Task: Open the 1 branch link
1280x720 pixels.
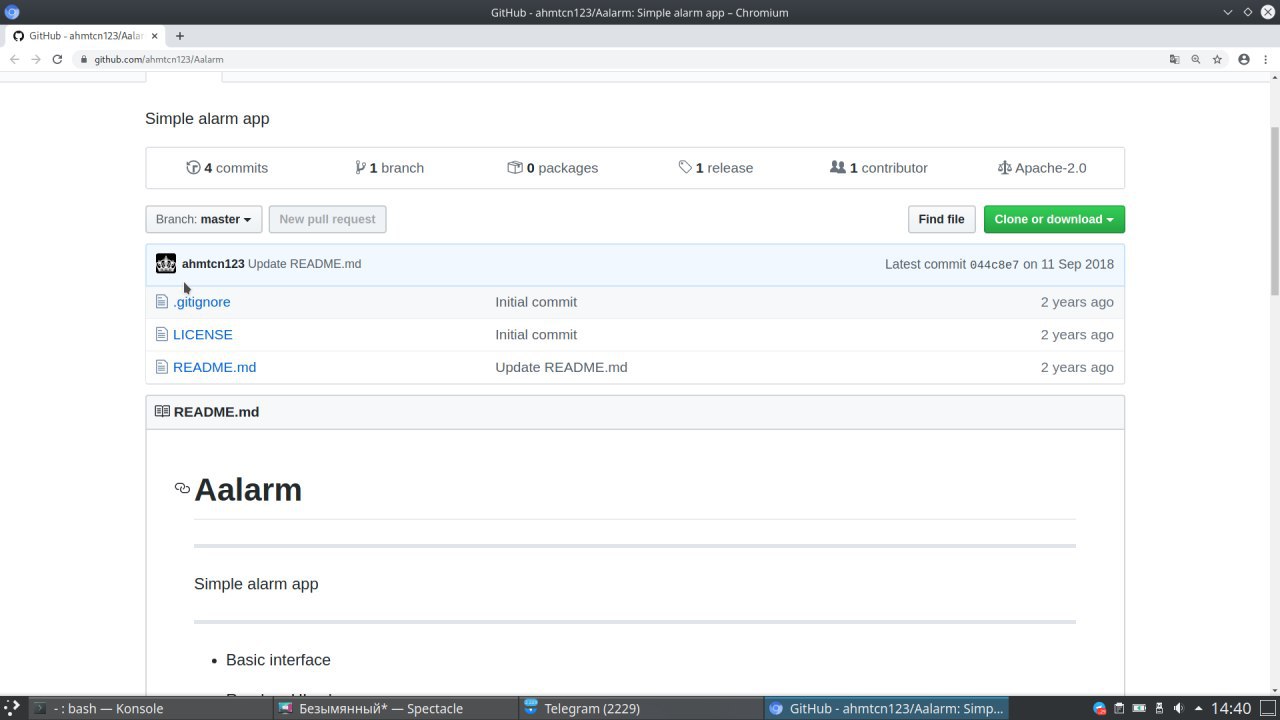Action: 389,168
